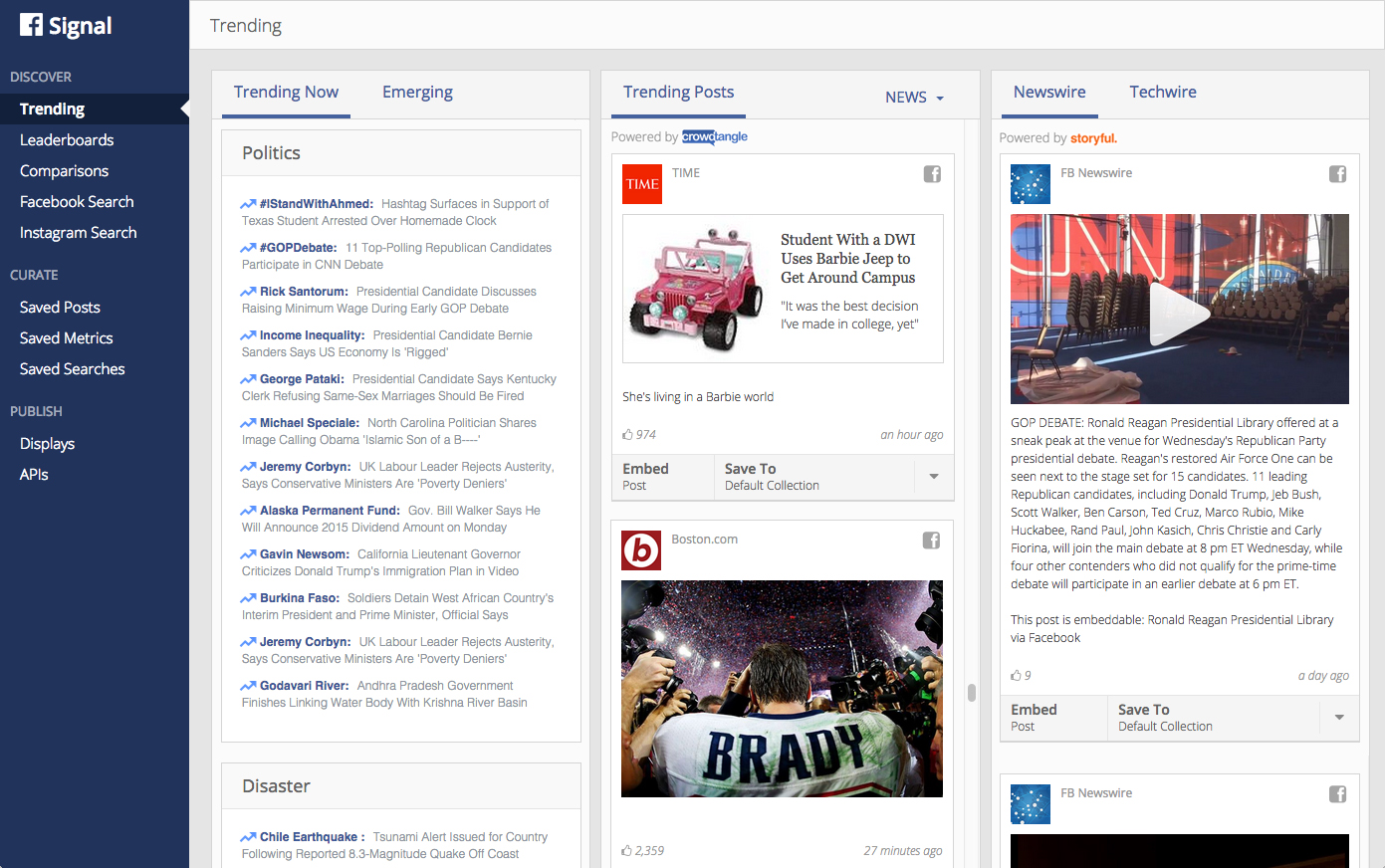This screenshot has height=868, width=1385.
Task: Click the FB Newswire profile avatar
Action: tap(1030, 184)
